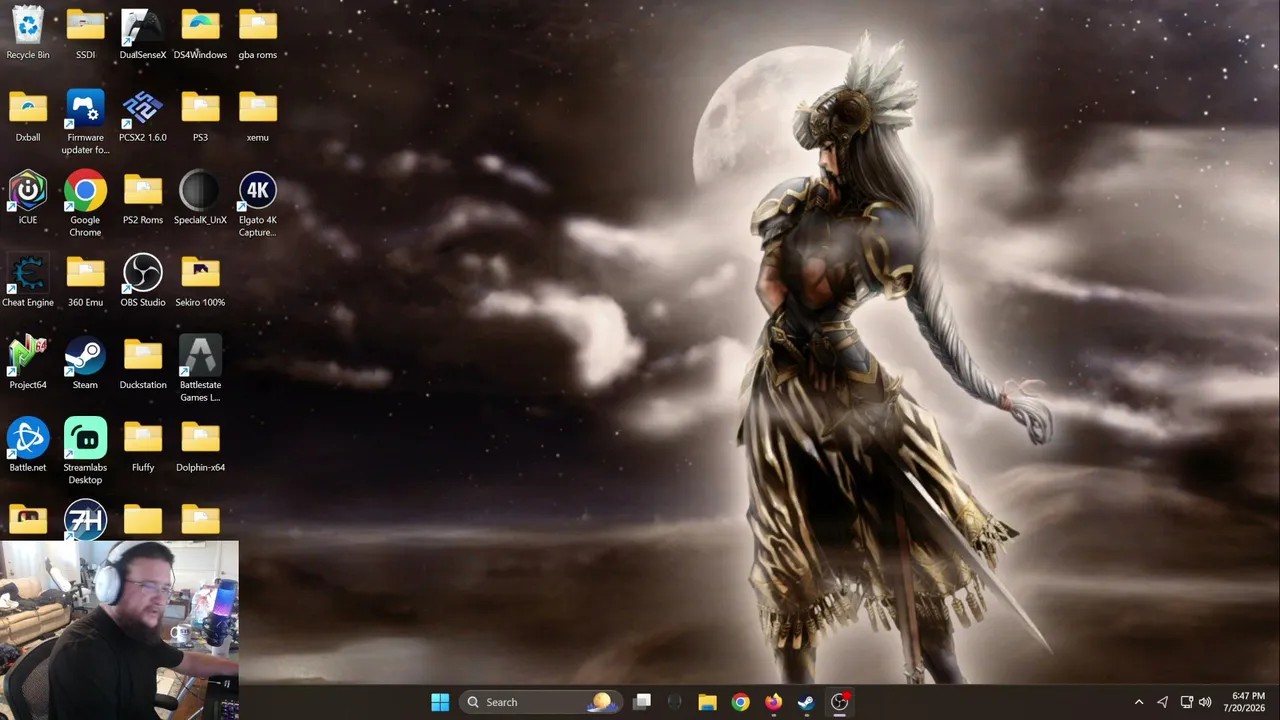Select the Streamlabs Desktop shortcut
Image resolution: width=1280 pixels, height=720 pixels.
[x=85, y=452]
